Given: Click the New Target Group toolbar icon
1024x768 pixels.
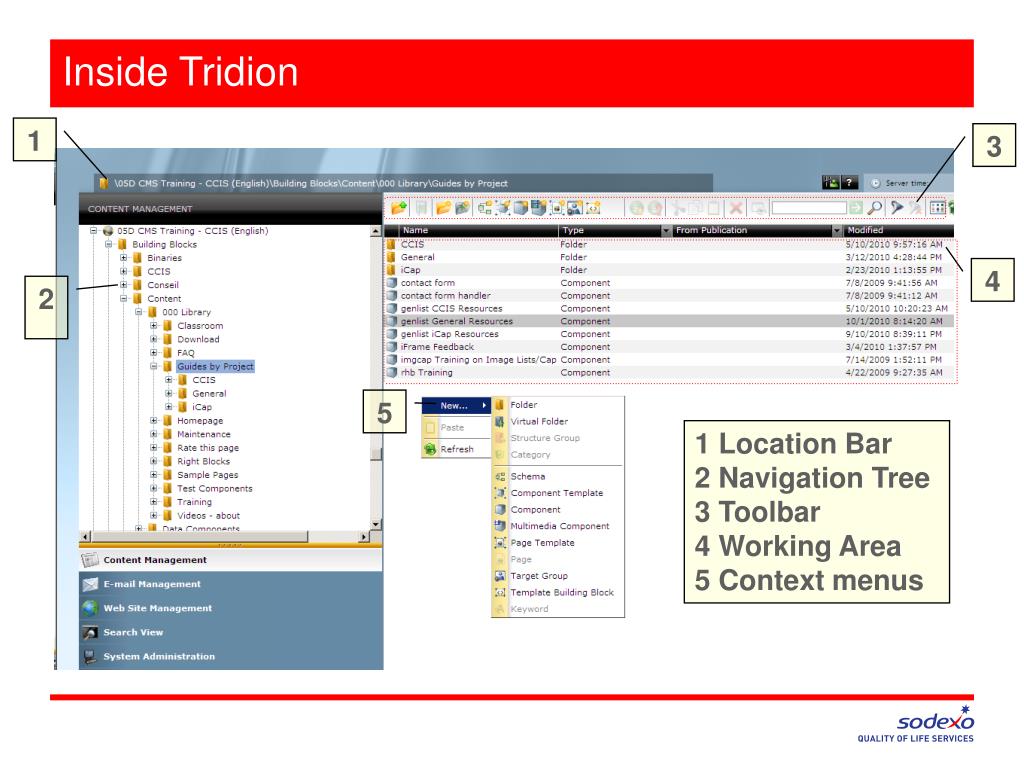Looking at the screenshot, I should tap(575, 208).
